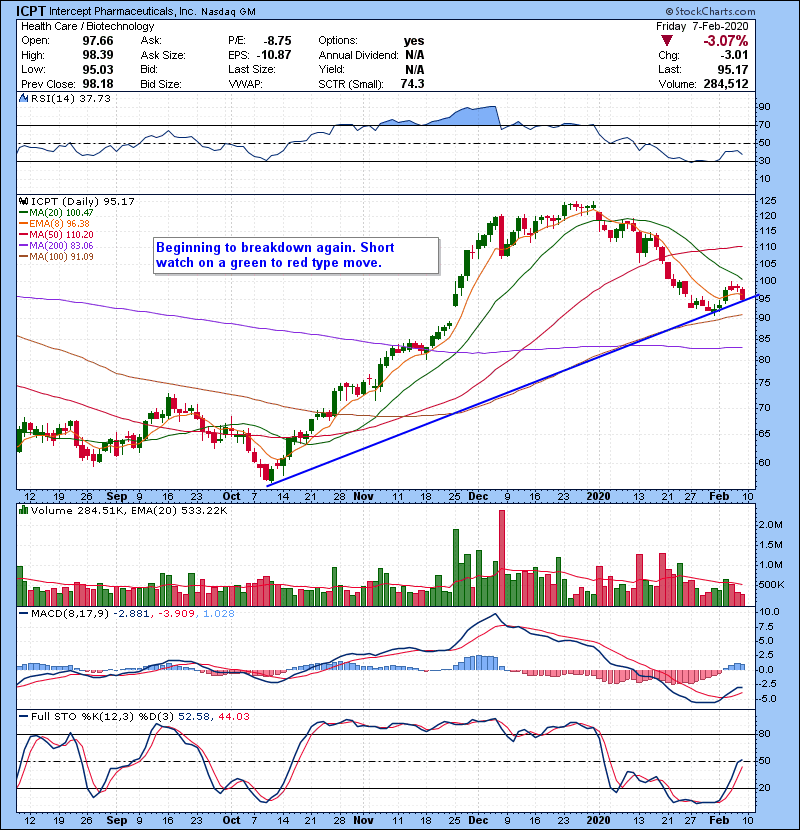Click the stochastic %D value 44.03

pos(234,716)
